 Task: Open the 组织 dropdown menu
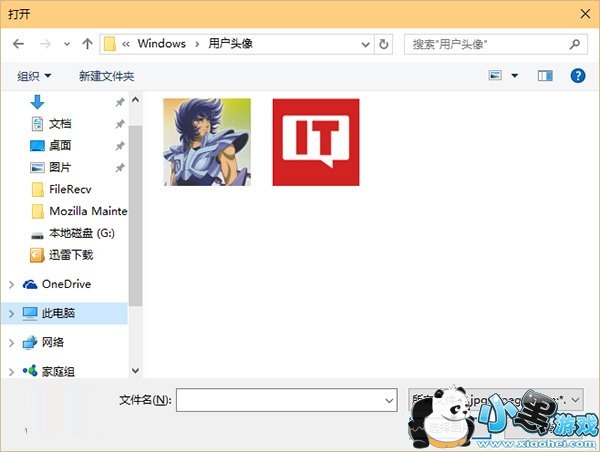tap(34, 76)
